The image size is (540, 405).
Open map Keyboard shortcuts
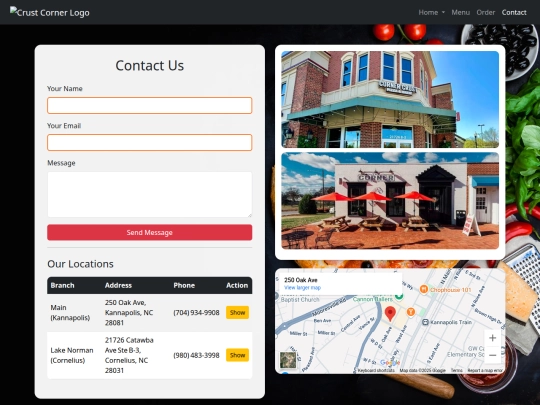click(376, 371)
